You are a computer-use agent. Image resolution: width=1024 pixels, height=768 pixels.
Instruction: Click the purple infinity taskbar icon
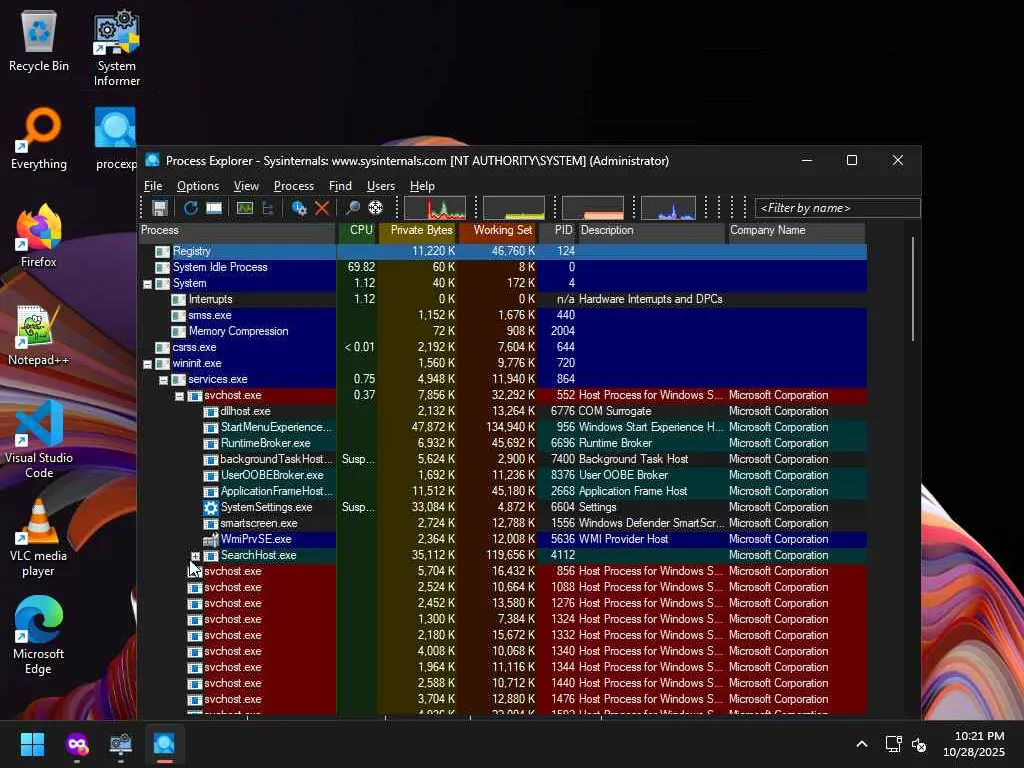pos(77,744)
